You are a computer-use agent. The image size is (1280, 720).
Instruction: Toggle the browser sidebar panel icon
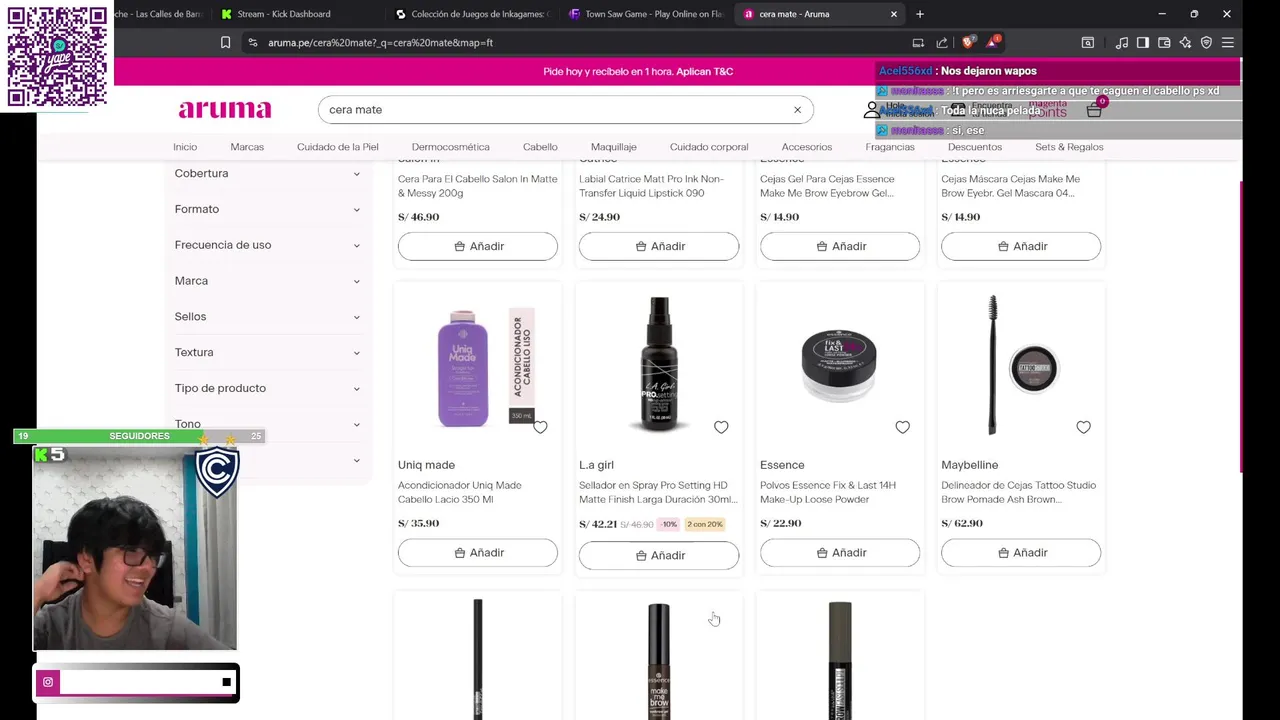click(1143, 43)
